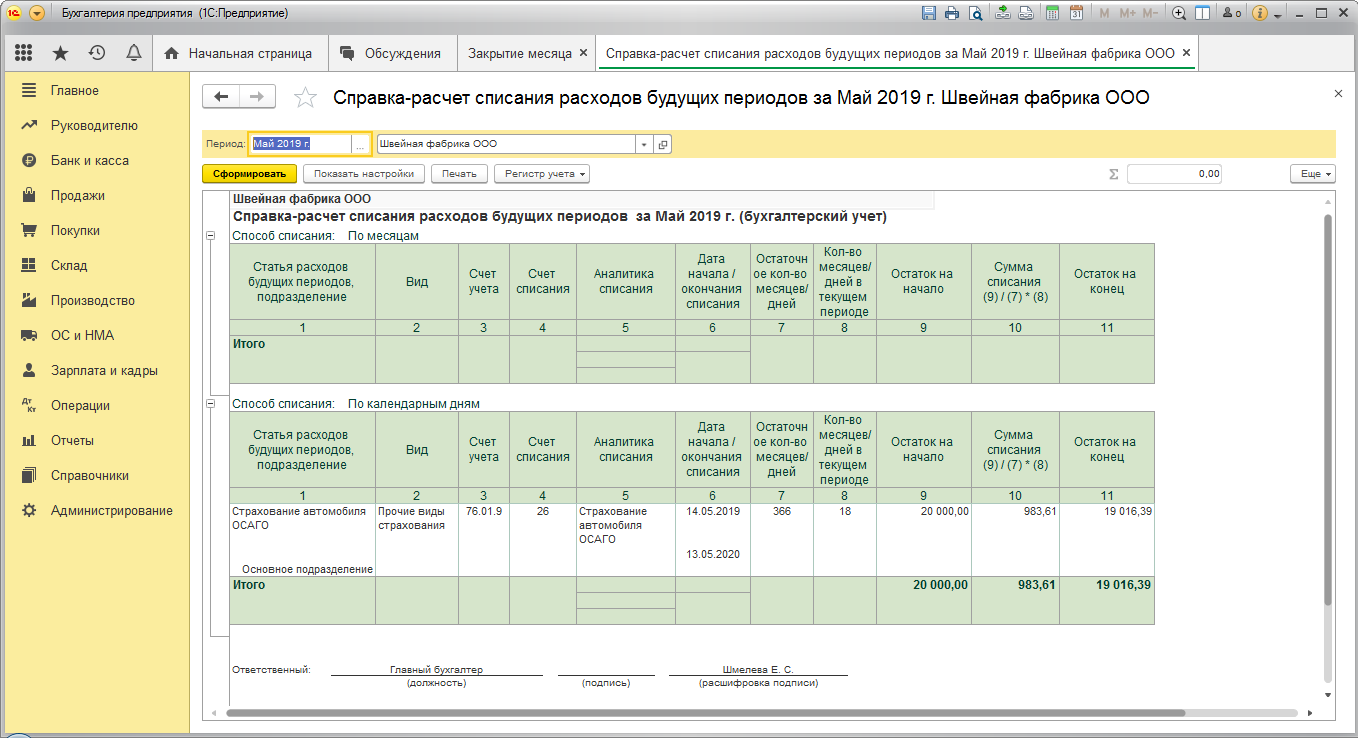
Task: Add report to favorites with star icon
Action: [305, 97]
